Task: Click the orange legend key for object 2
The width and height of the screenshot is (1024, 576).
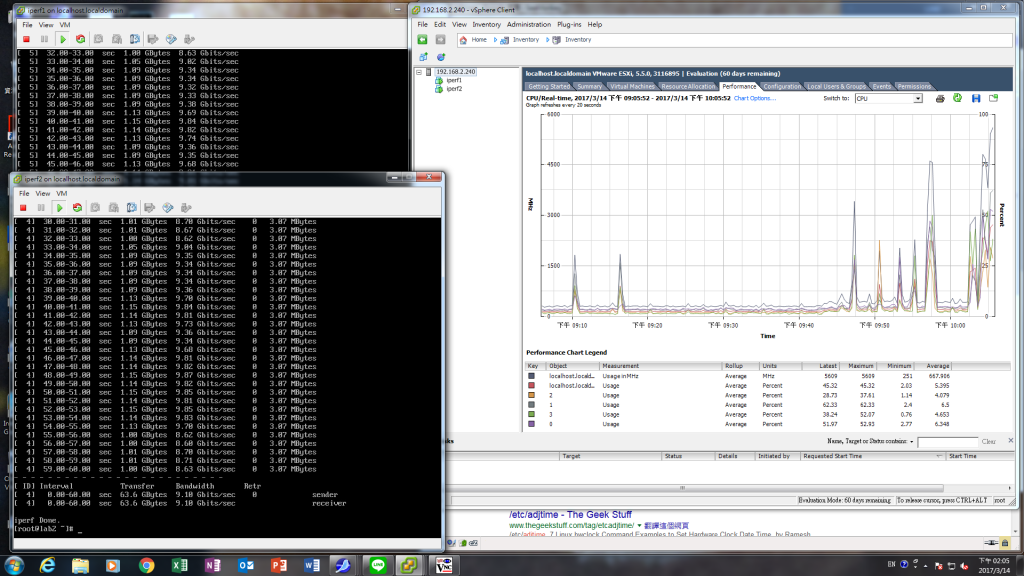Action: tap(532, 395)
